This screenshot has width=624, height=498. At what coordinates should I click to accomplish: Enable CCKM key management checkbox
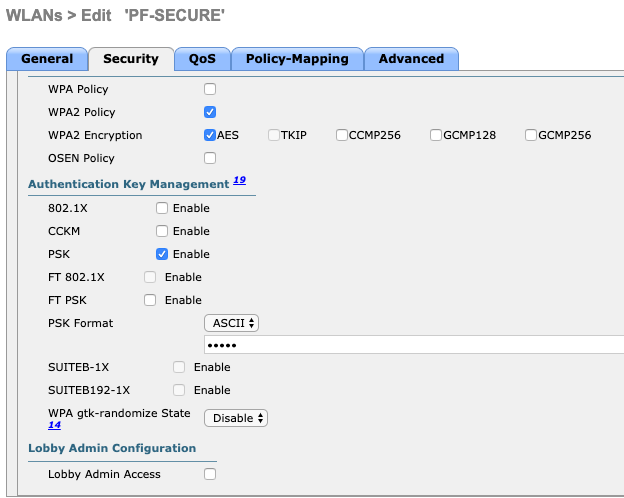162,231
